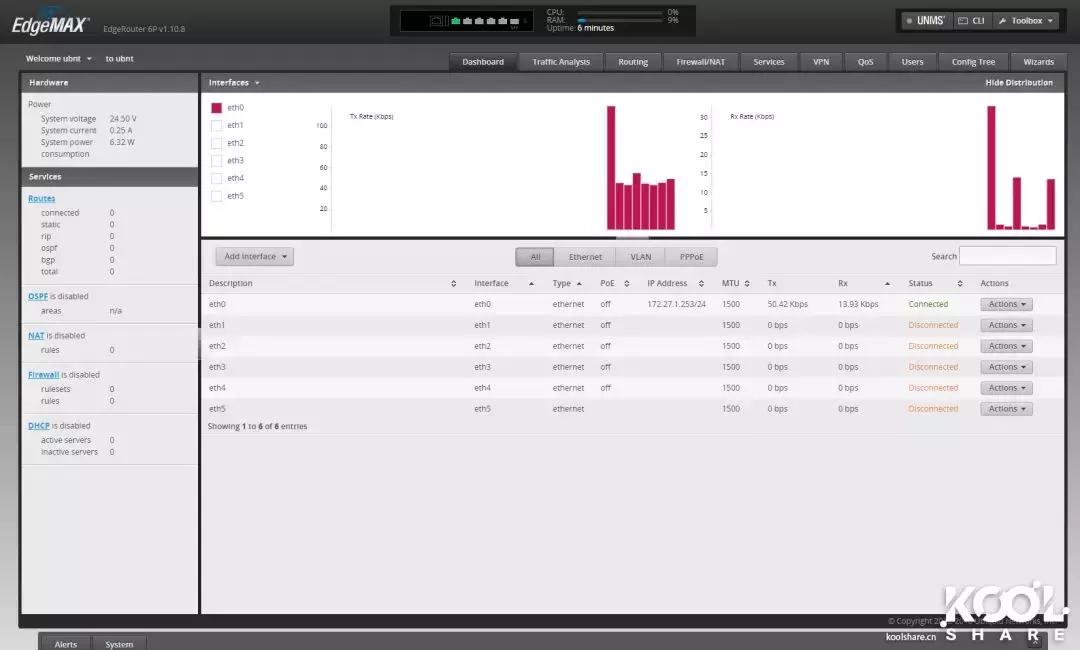Sort by the Rx column arrow

click(887, 284)
